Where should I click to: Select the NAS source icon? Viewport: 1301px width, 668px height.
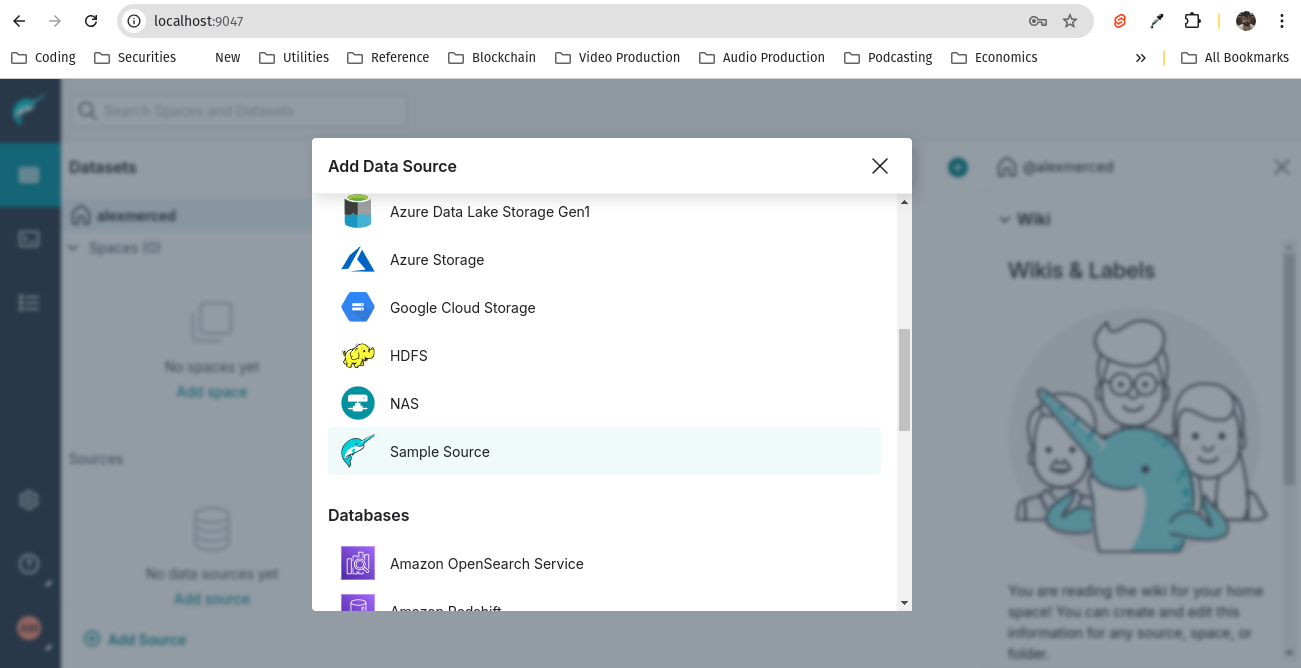(x=357, y=404)
